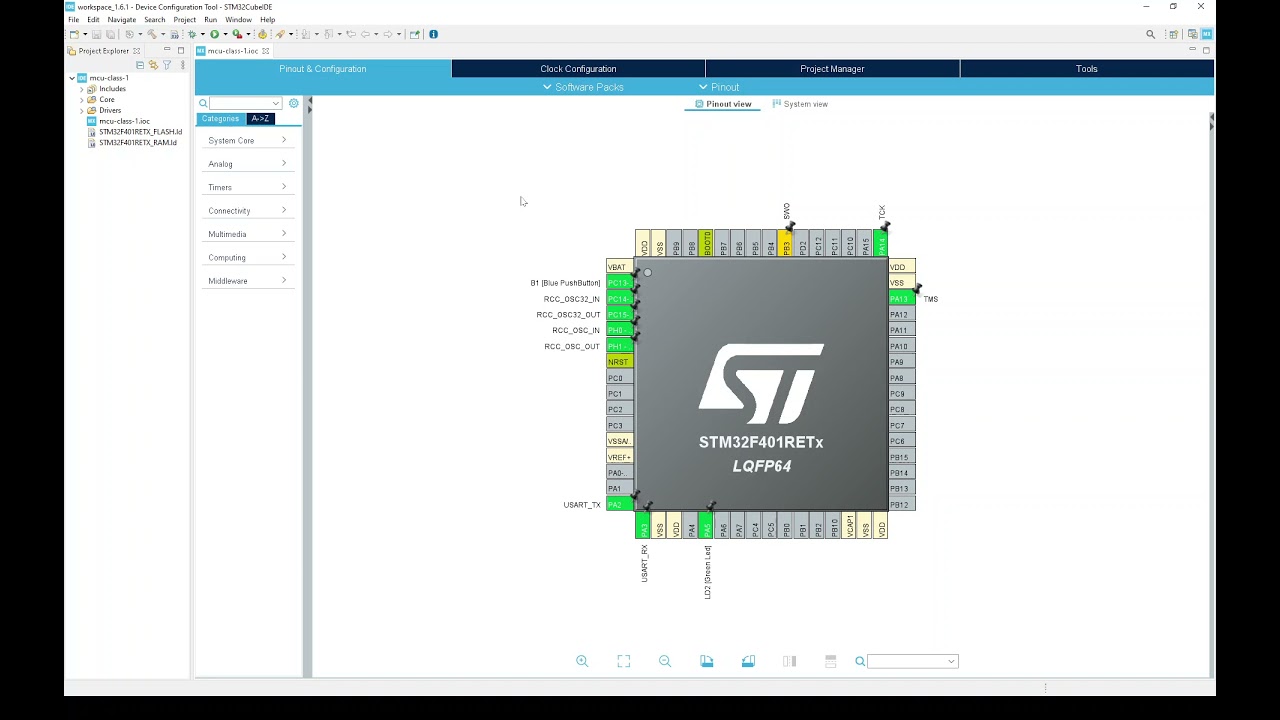
Task: Collapse the mcu-class-1 project tree
Action: tap(72, 78)
